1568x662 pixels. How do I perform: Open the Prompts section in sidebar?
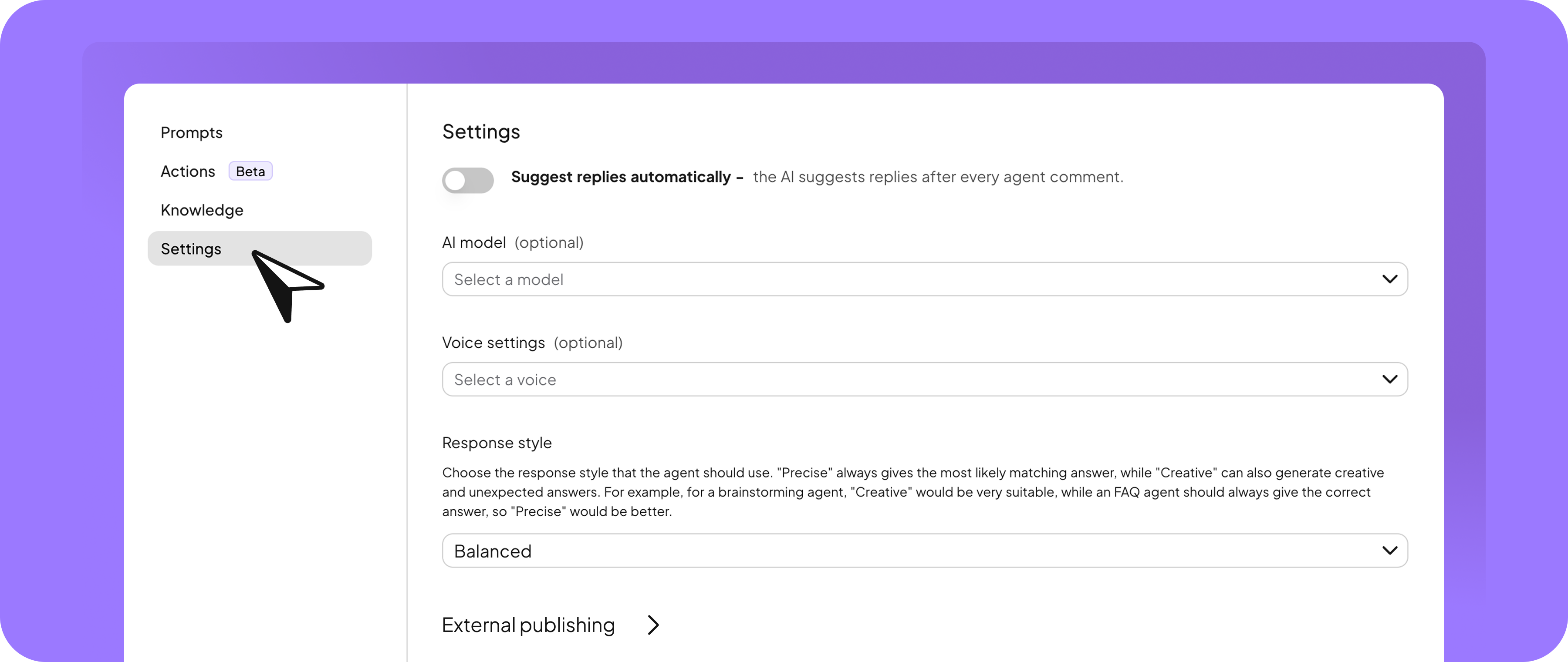click(x=192, y=133)
